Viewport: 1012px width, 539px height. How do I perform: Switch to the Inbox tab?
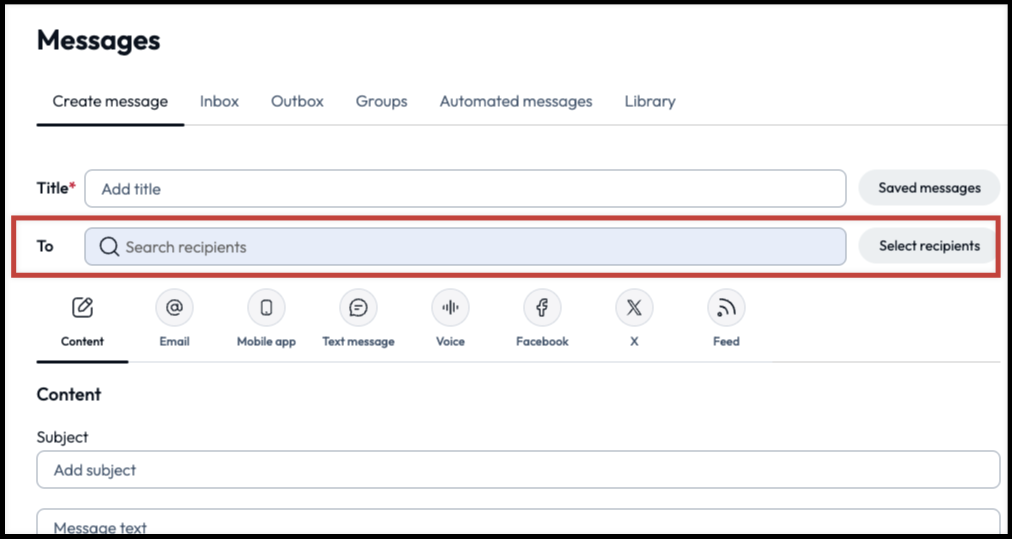[x=219, y=101]
